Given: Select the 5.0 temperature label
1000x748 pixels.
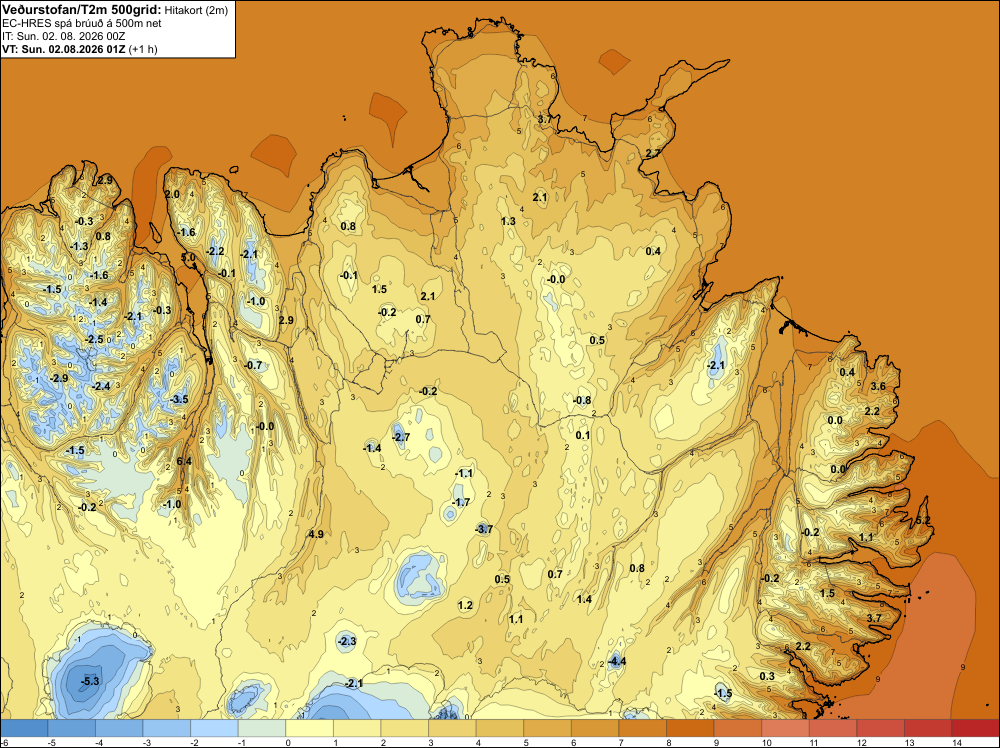Looking at the screenshot, I should [188, 258].
